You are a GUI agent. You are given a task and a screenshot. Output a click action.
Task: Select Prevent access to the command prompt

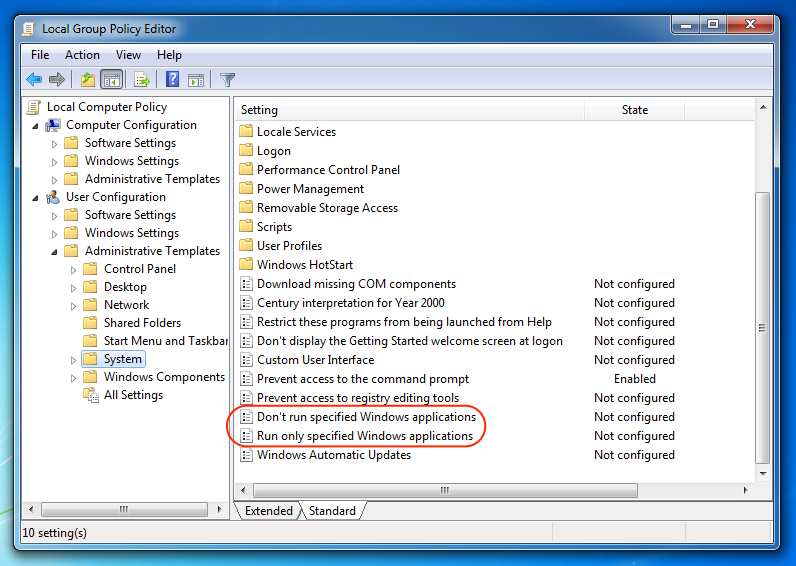pyautogui.click(x=362, y=379)
